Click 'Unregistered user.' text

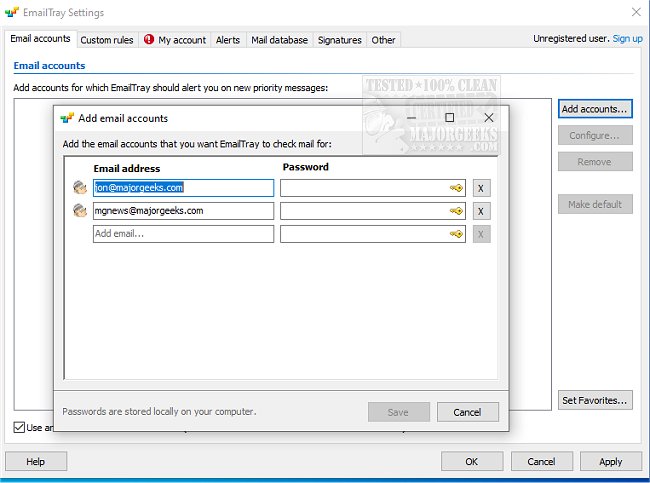coord(571,39)
